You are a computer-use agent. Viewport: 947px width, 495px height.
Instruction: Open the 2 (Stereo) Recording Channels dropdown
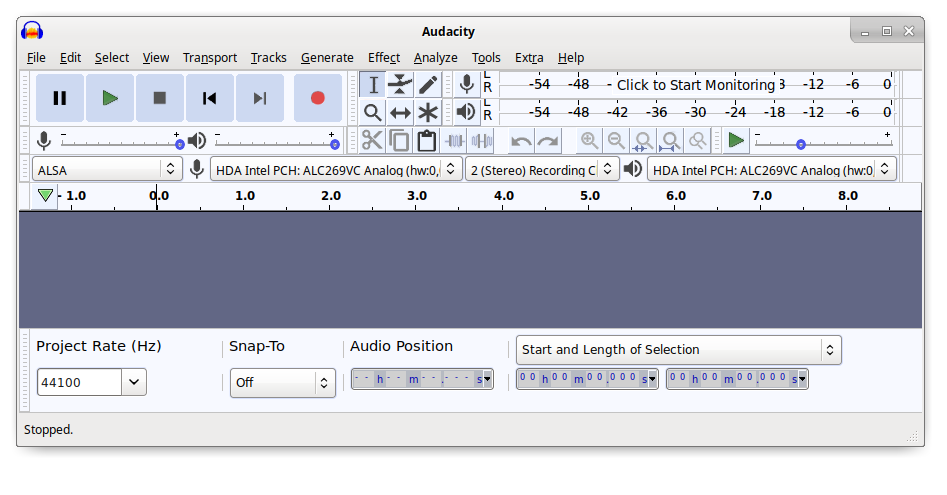[542, 170]
